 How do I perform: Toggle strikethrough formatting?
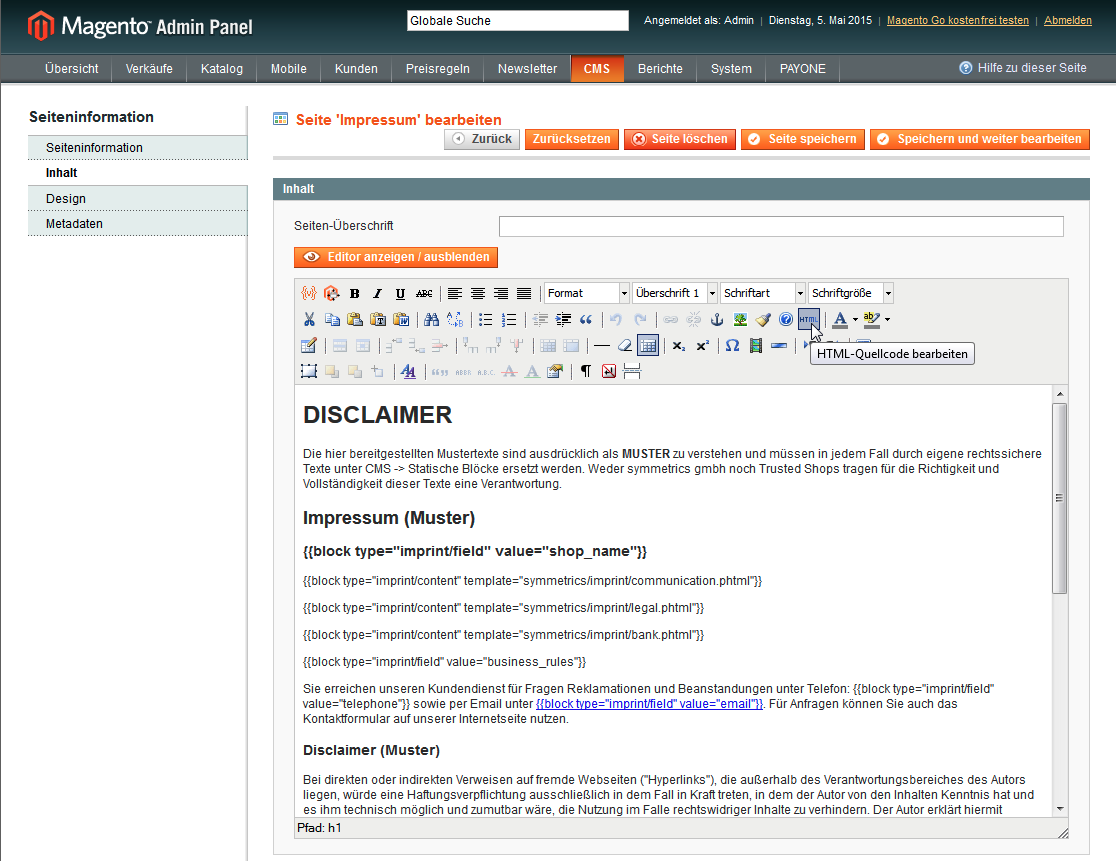tap(423, 293)
